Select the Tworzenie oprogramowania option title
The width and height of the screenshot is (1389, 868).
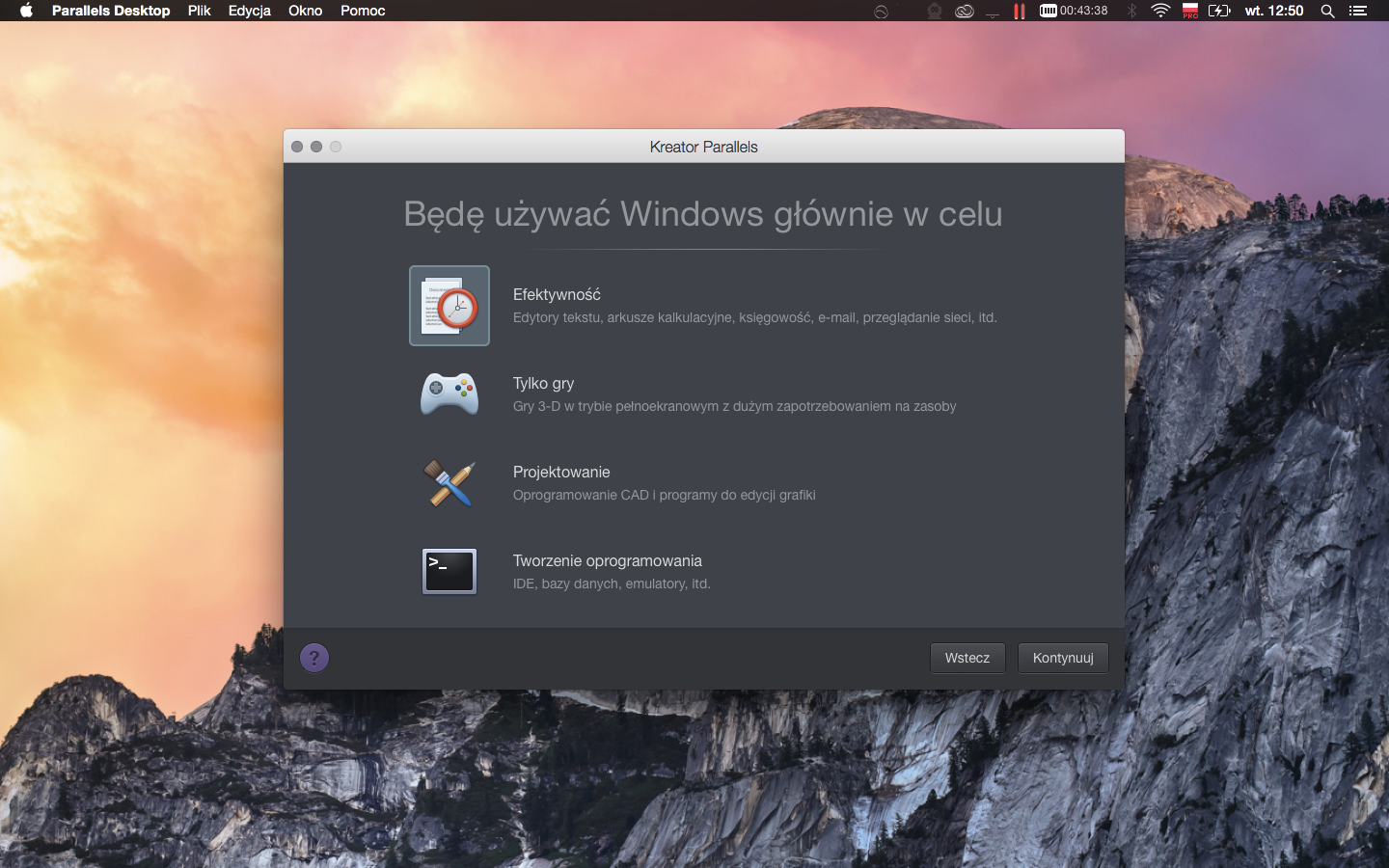tap(608, 560)
